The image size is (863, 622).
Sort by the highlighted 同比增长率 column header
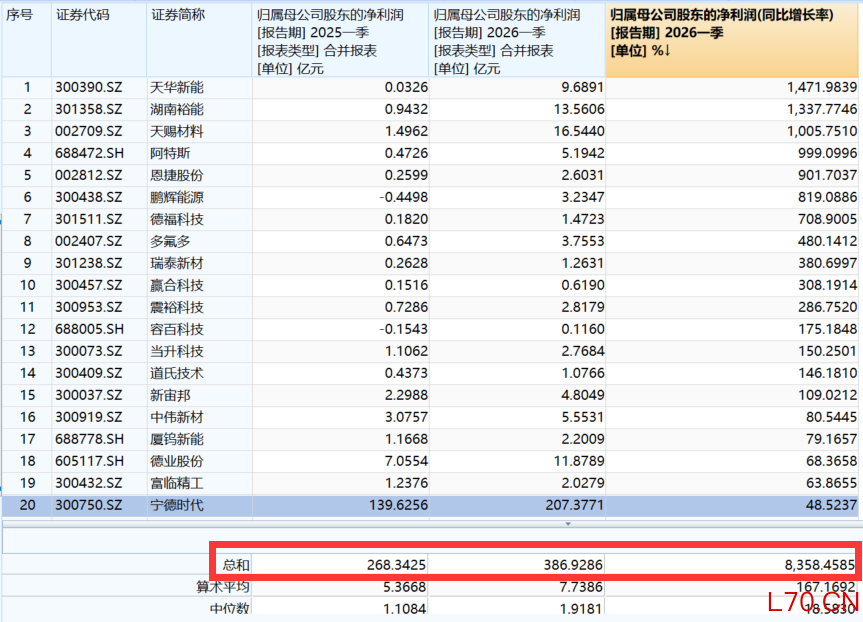point(732,40)
